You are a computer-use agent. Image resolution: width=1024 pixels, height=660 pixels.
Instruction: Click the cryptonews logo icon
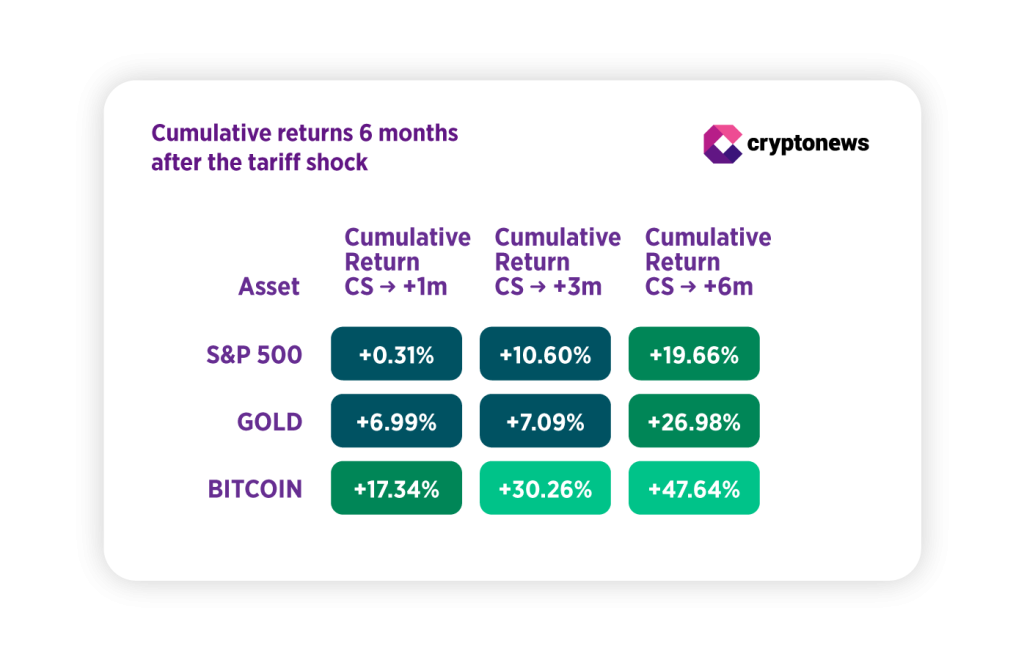tap(722, 144)
